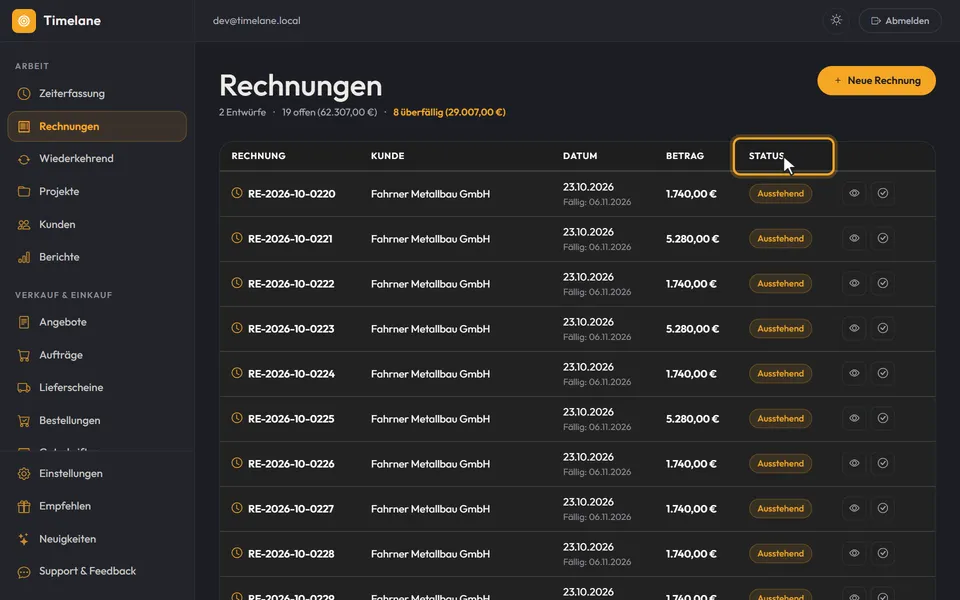
Task: Click the Support & Feedback chat icon
Action: 24,572
